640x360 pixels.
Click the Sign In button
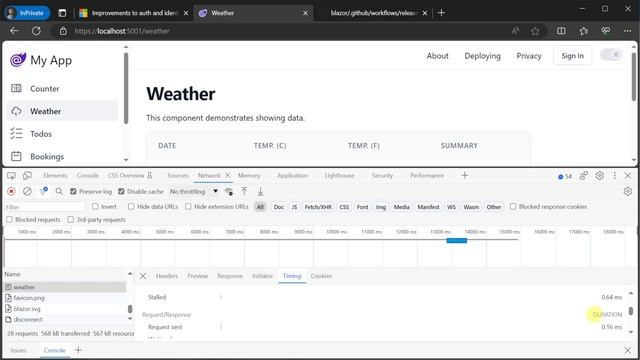pos(572,56)
